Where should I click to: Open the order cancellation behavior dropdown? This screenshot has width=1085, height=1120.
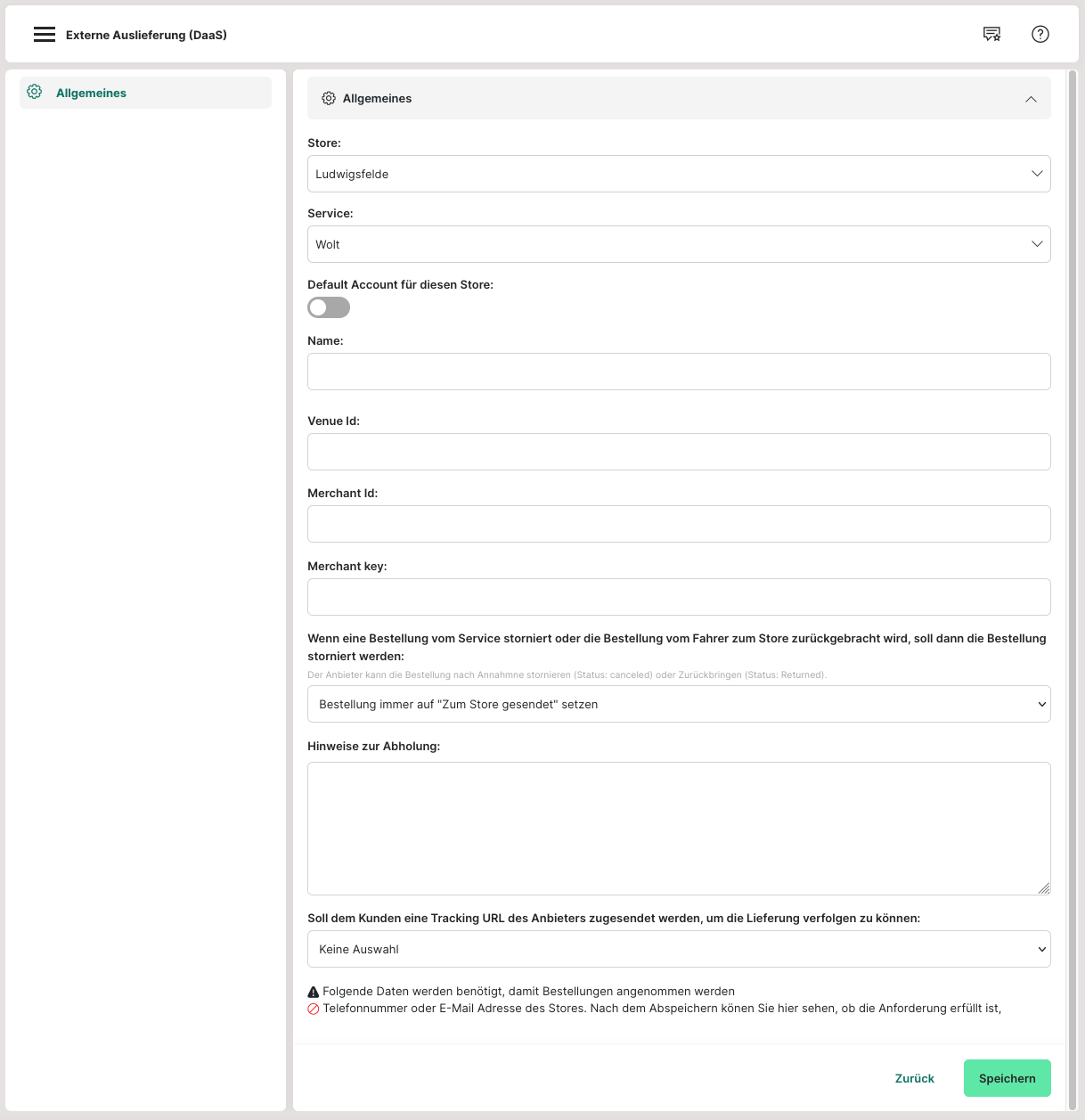678,704
